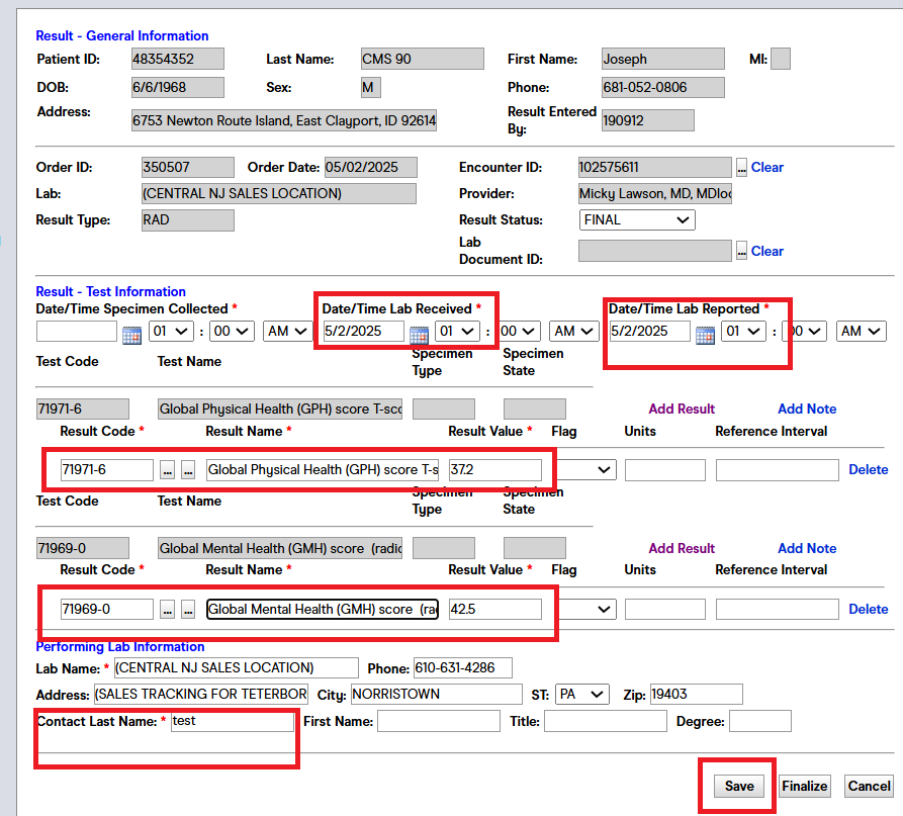The width and height of the screenshot is (903, 816).
Task: Click Zip field showing 19403
Action: 697,694
